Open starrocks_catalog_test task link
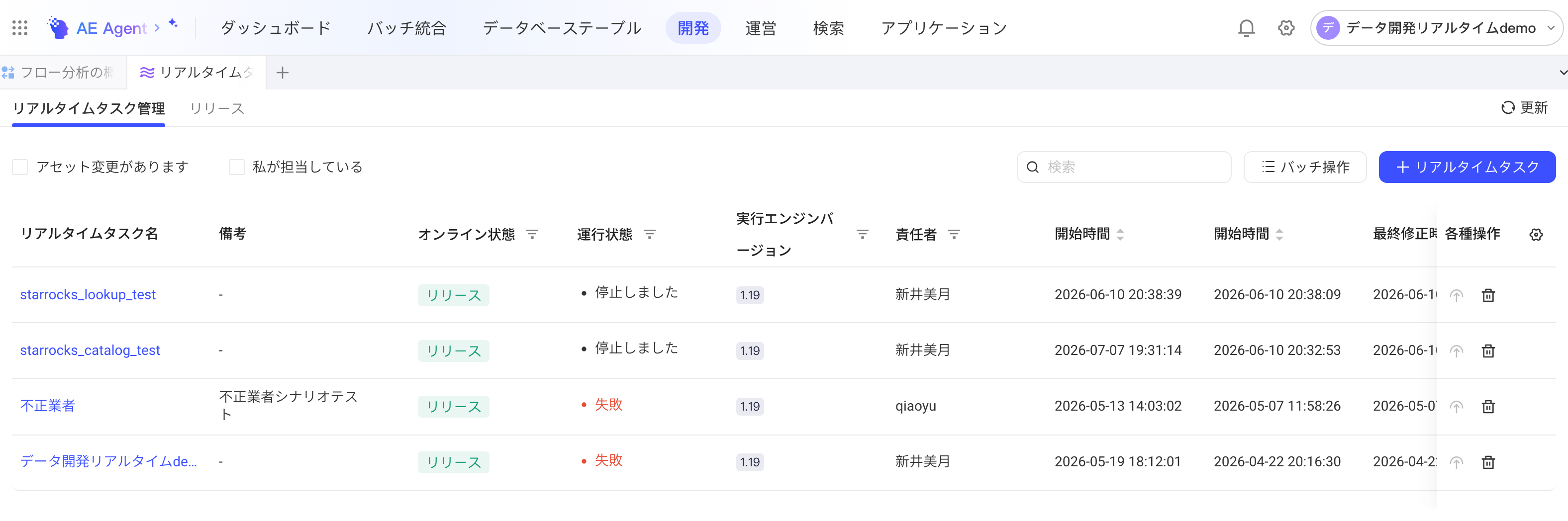The image size is (1568, 521). point(90,350)
